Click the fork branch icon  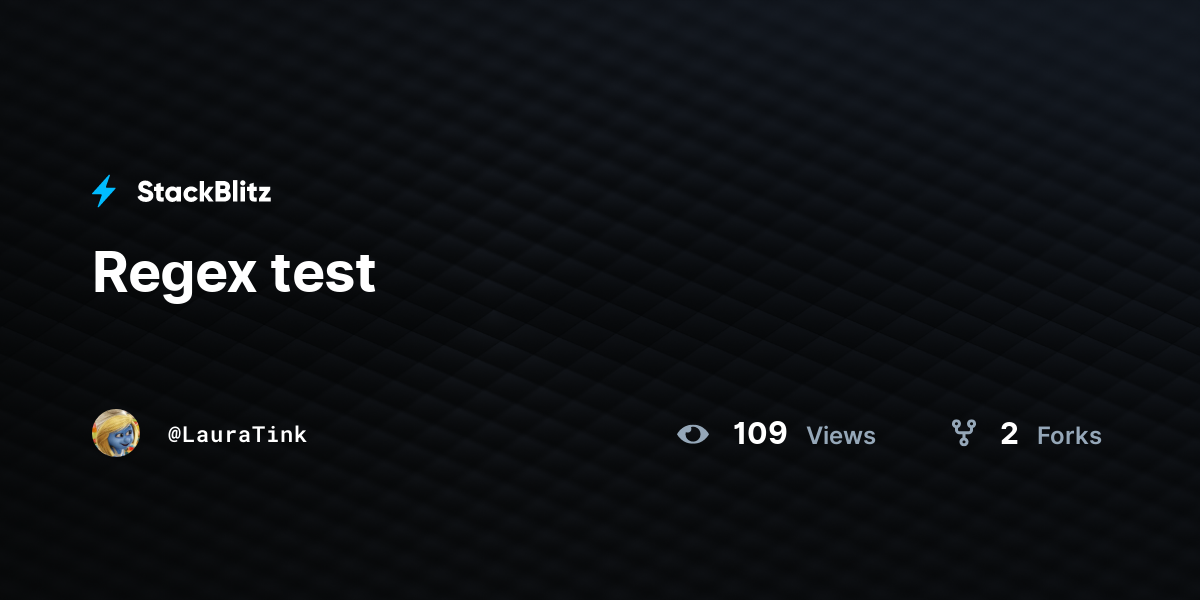coord(963,433)
